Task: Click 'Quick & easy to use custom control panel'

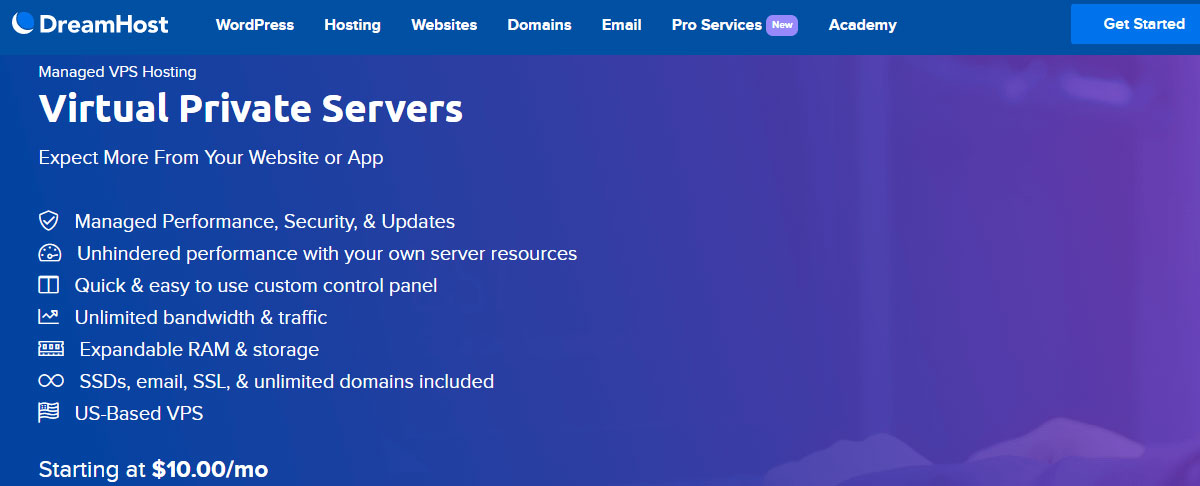Action: [x=256, y=285]
